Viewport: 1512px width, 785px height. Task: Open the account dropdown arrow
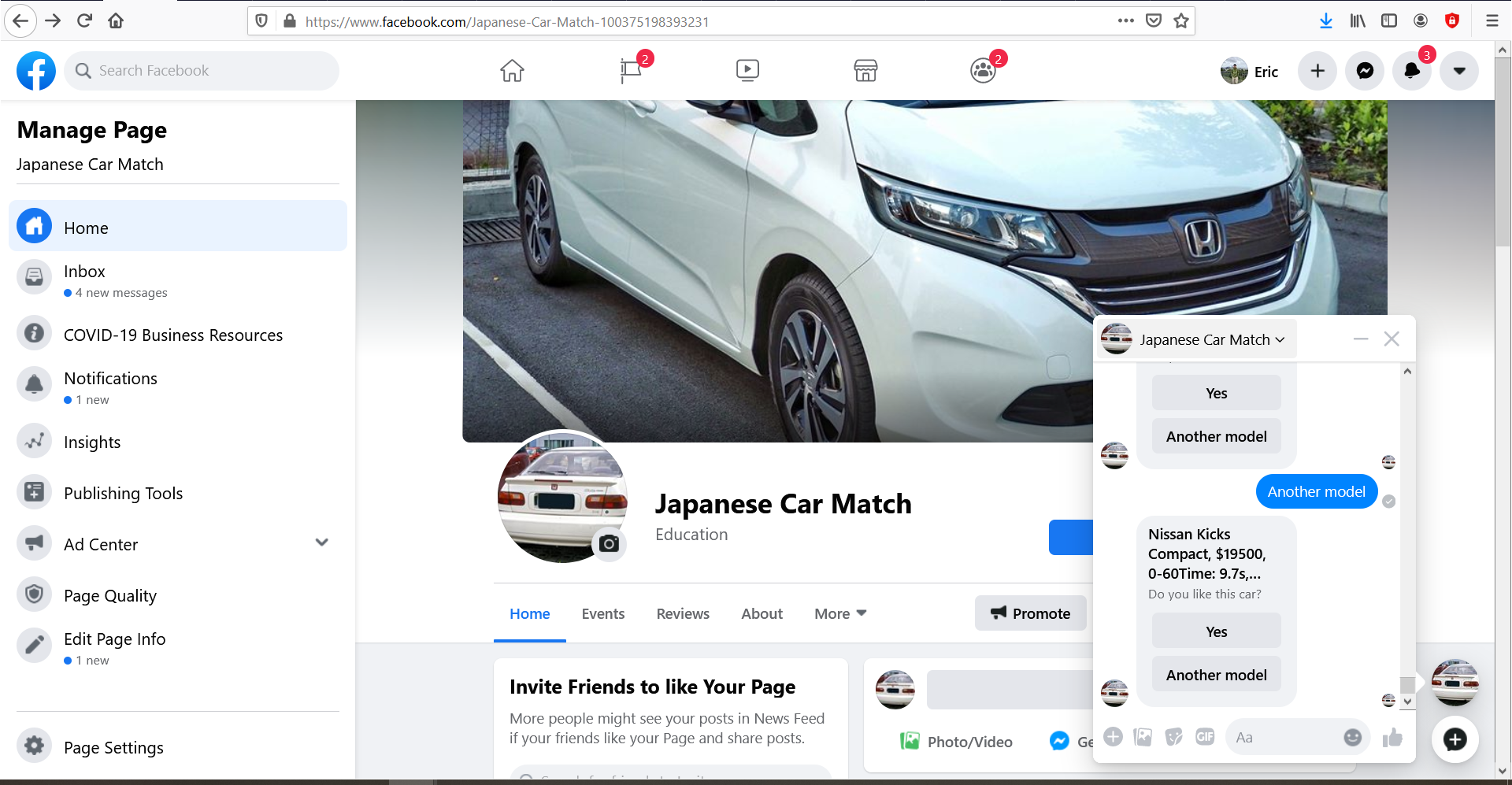(x=1459, y=71)
